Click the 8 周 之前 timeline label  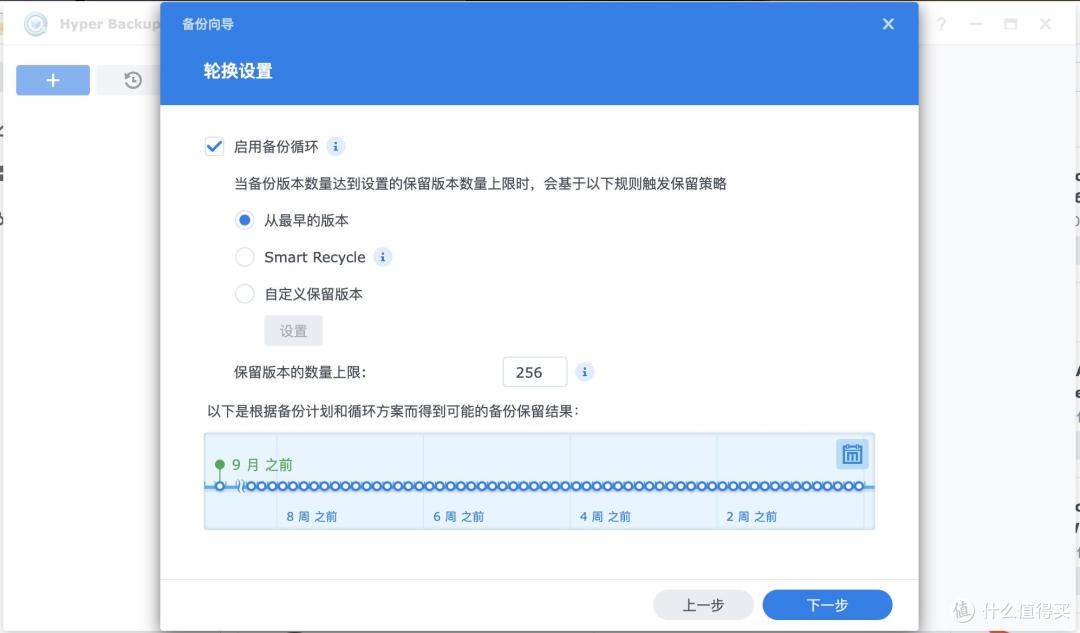(x=311, y=517)
